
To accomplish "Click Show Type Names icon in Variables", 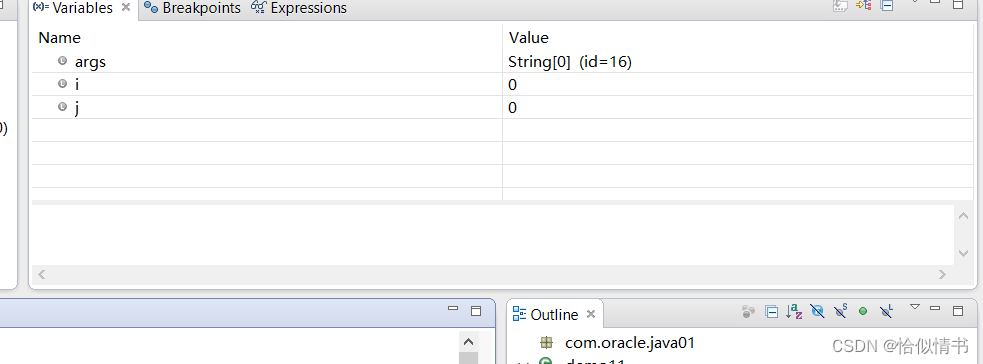I will [840, 6].
